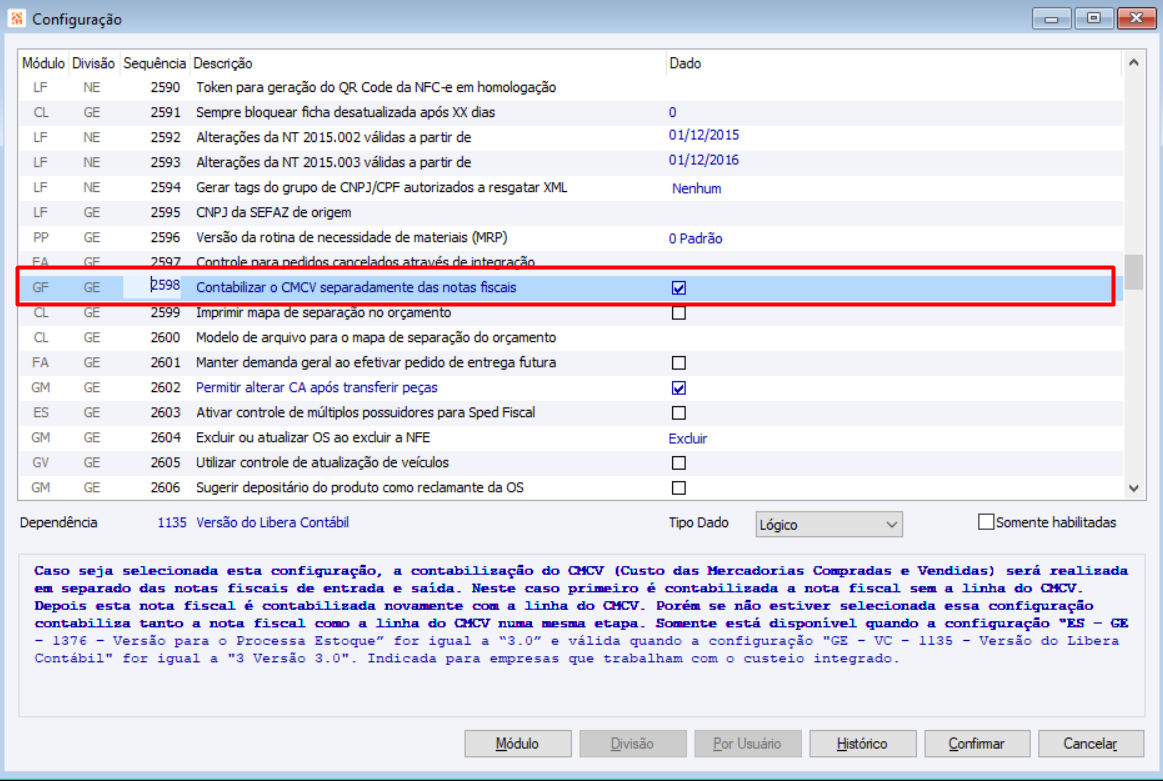Viewport: 1163px width, 781px height.
Task: Maximize the Configuração window
Action: click(x=1093, y=18)
